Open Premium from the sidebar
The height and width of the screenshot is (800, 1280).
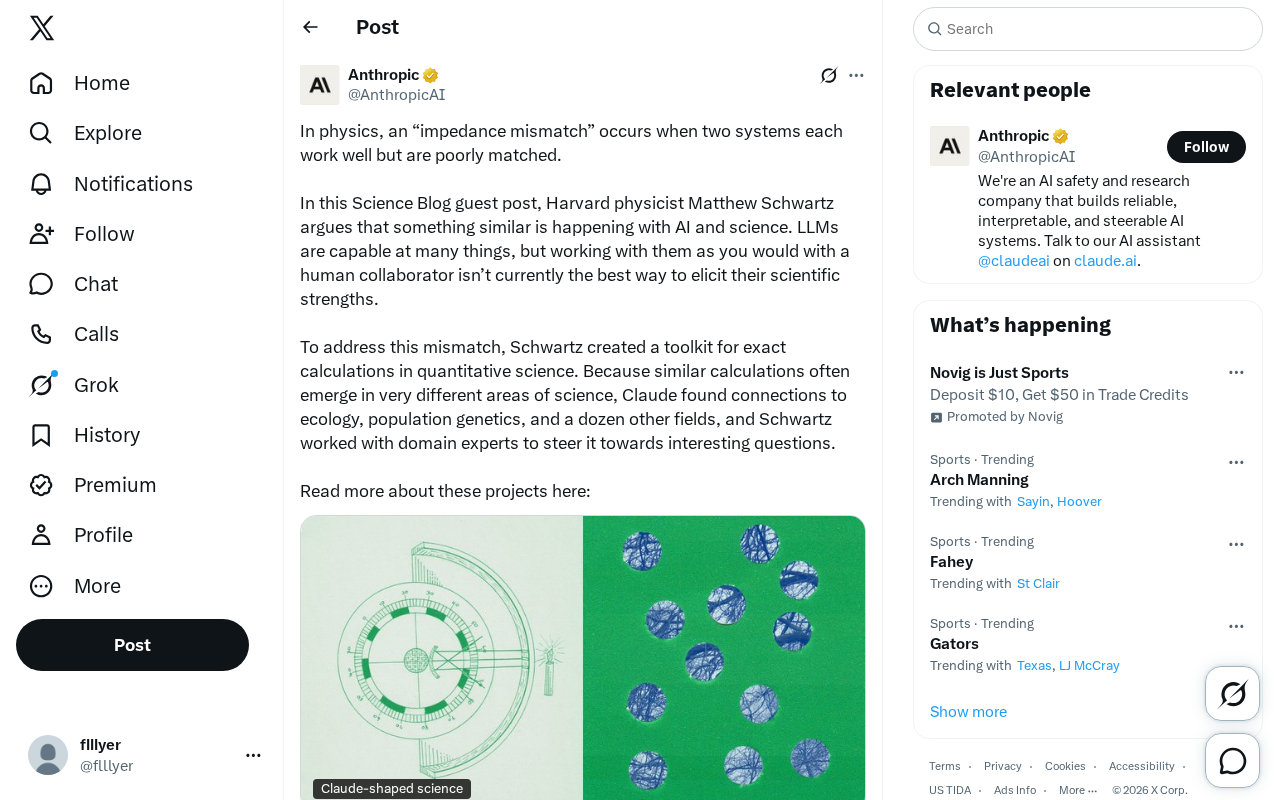(x=93, y=485)
